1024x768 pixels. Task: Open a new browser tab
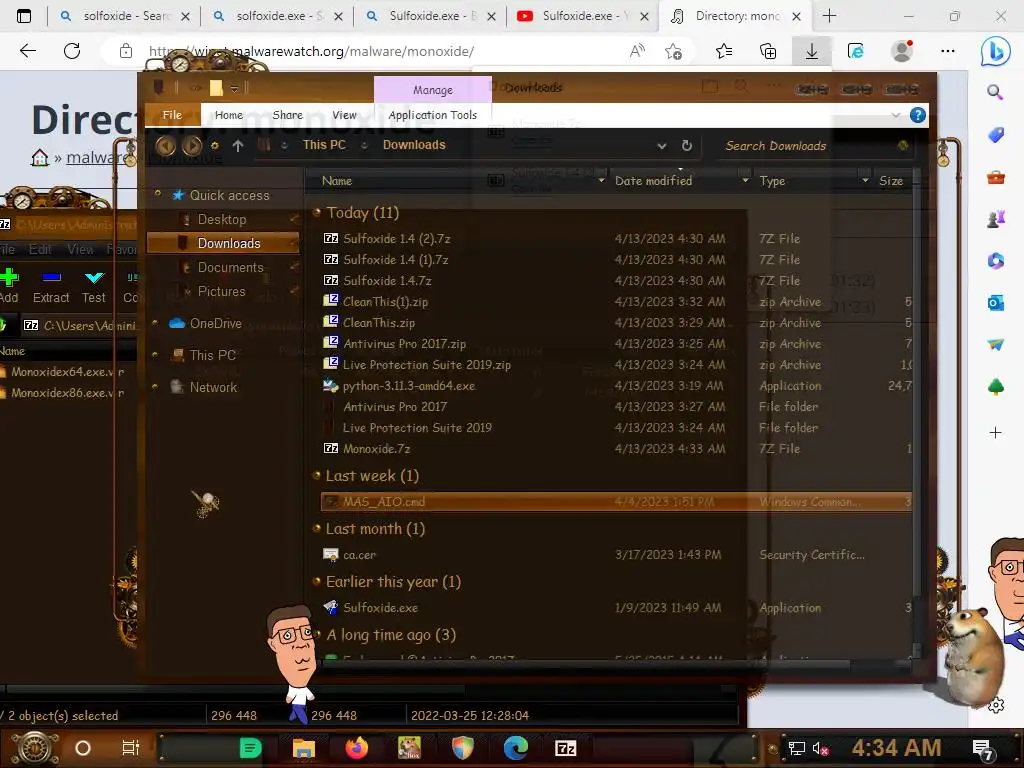pos(829,16)
